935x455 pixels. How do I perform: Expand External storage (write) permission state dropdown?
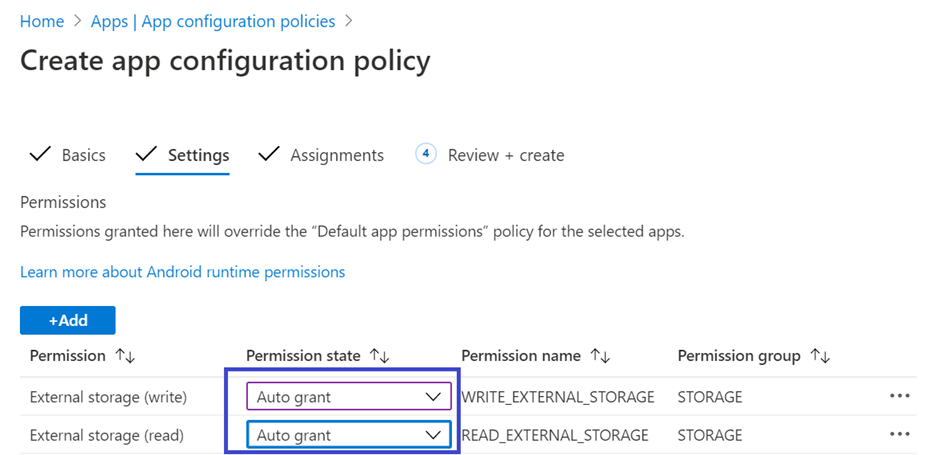348,397
